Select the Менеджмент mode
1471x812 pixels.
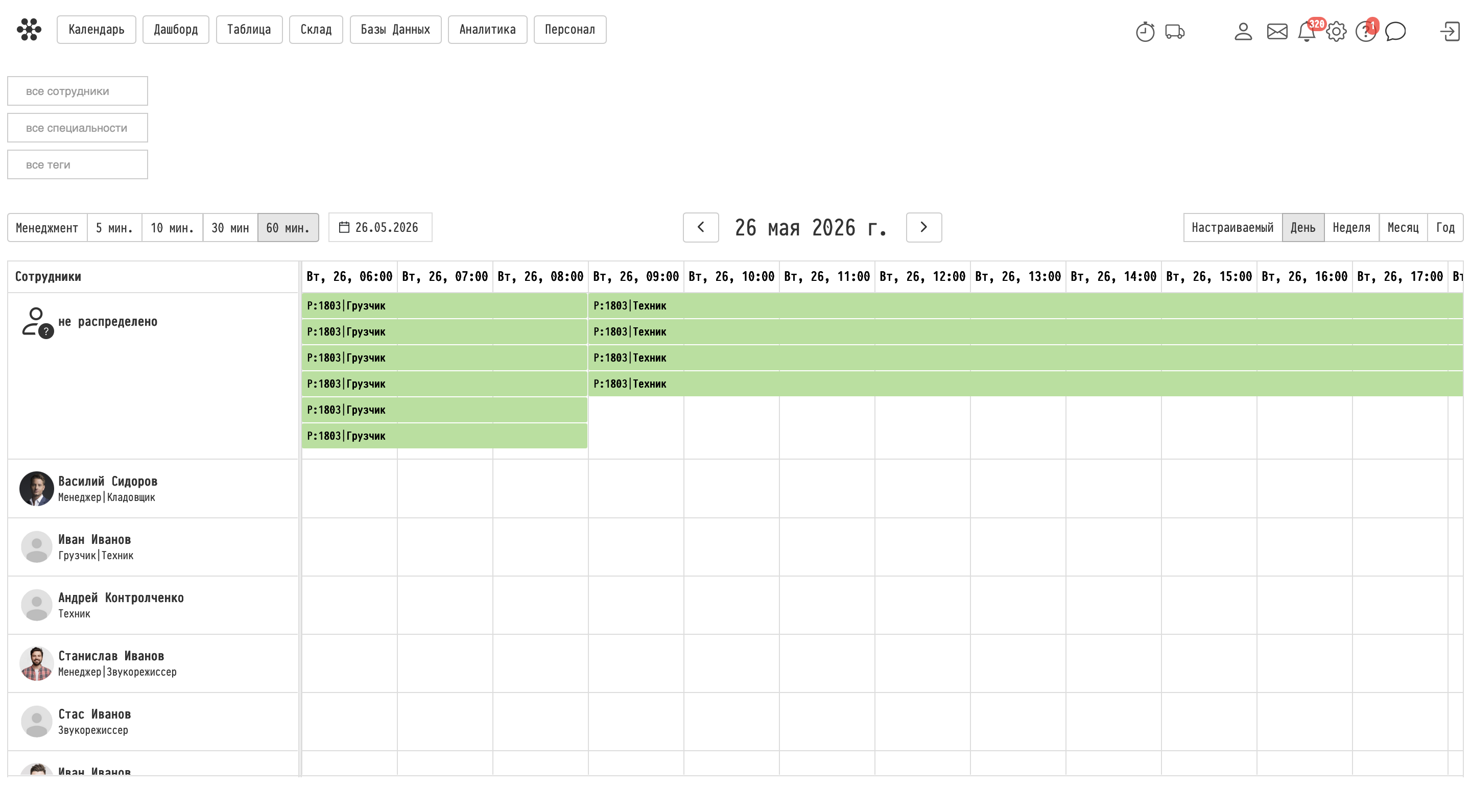point(47,228)
